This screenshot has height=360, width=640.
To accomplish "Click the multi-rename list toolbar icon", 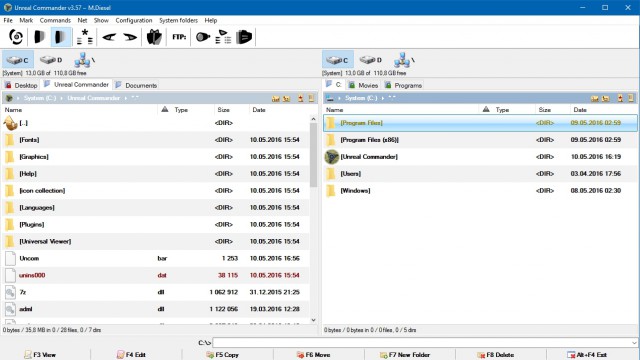I will point(223,37).
